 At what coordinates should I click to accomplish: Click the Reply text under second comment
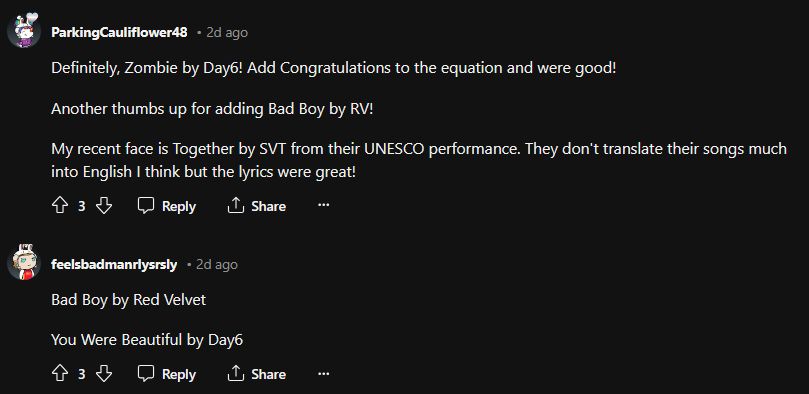[x=179, y=374]
